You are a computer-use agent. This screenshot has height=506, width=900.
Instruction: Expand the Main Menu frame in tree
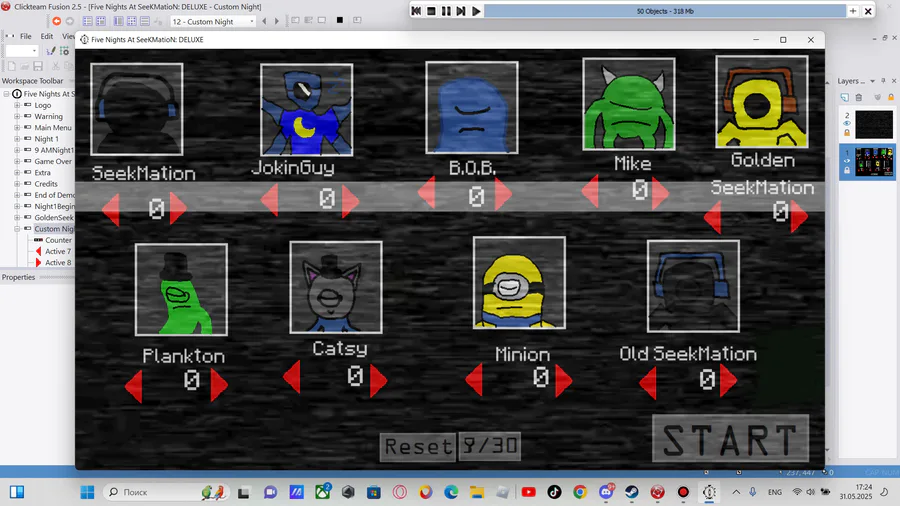click(17, 127)
